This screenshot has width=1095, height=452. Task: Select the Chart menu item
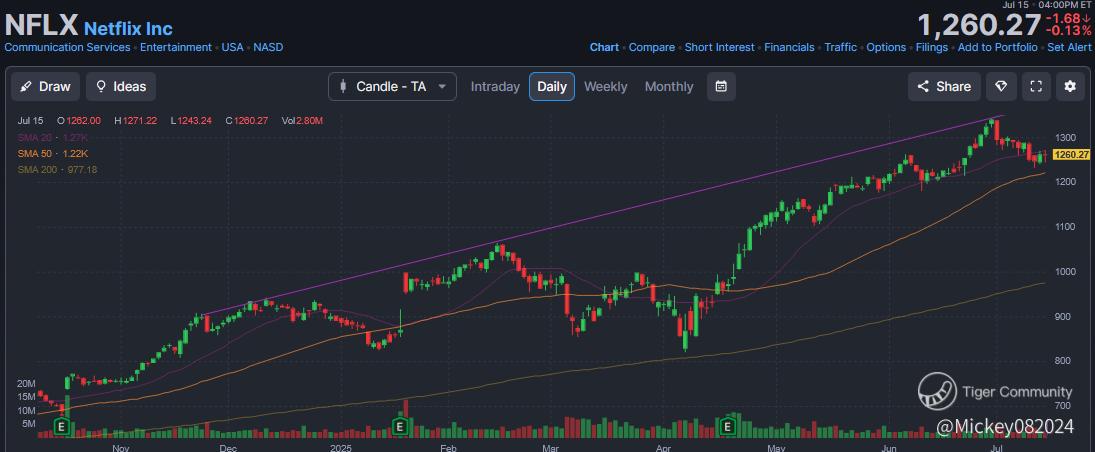click(x=604, y=48)
